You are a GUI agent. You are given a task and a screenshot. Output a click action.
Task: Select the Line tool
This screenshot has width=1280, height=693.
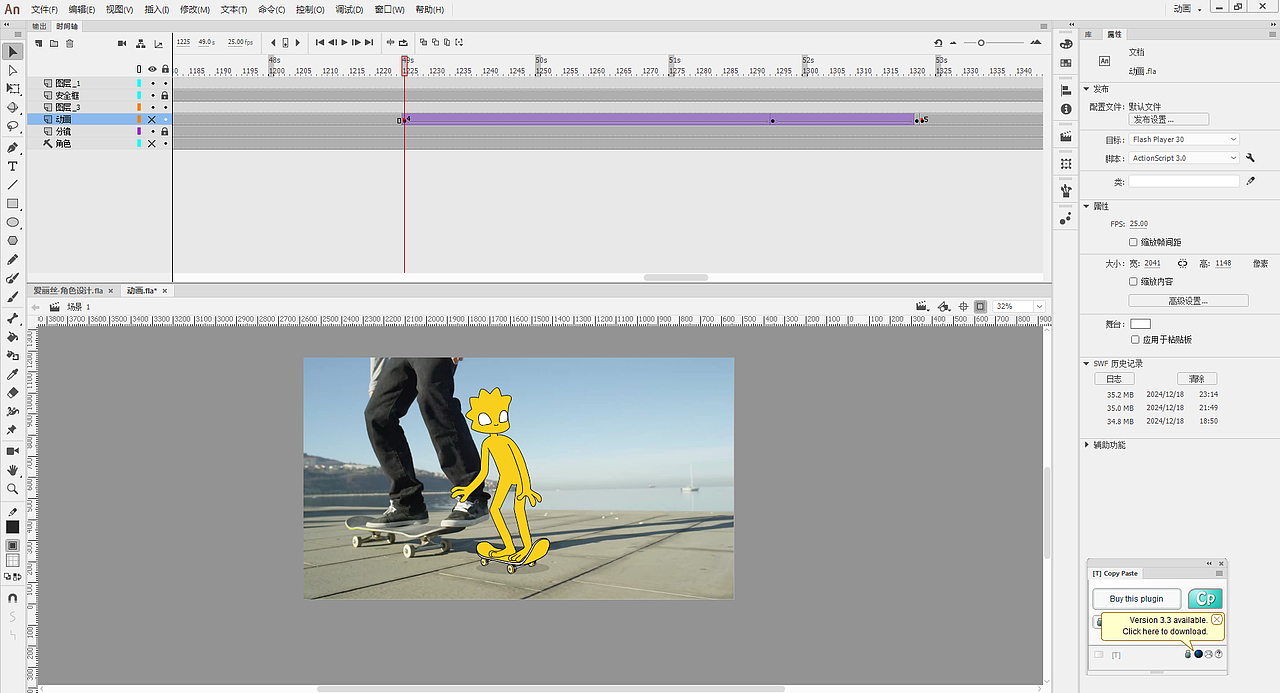[13, 185]
